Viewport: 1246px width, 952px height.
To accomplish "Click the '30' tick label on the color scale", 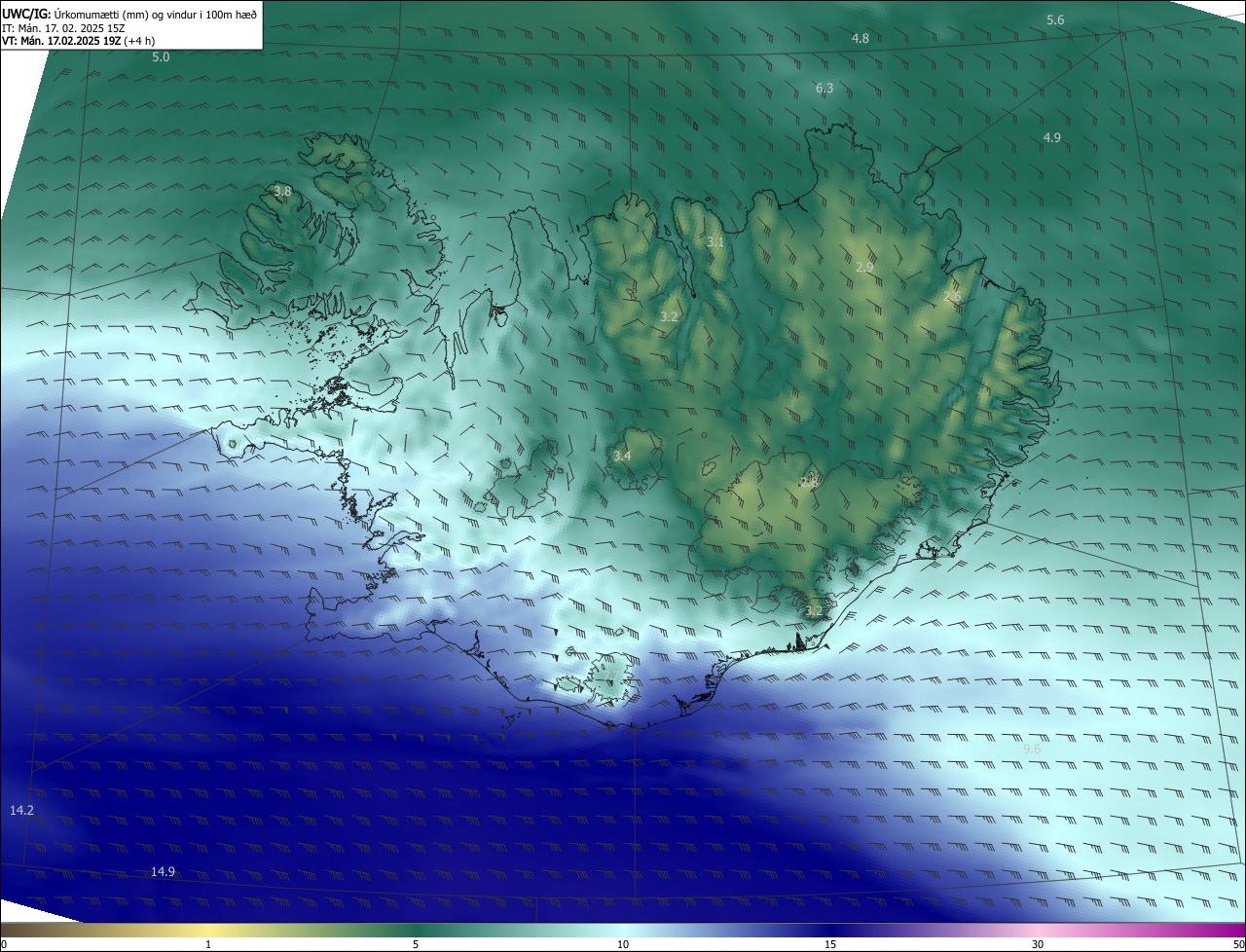I will click(1038, 944).
